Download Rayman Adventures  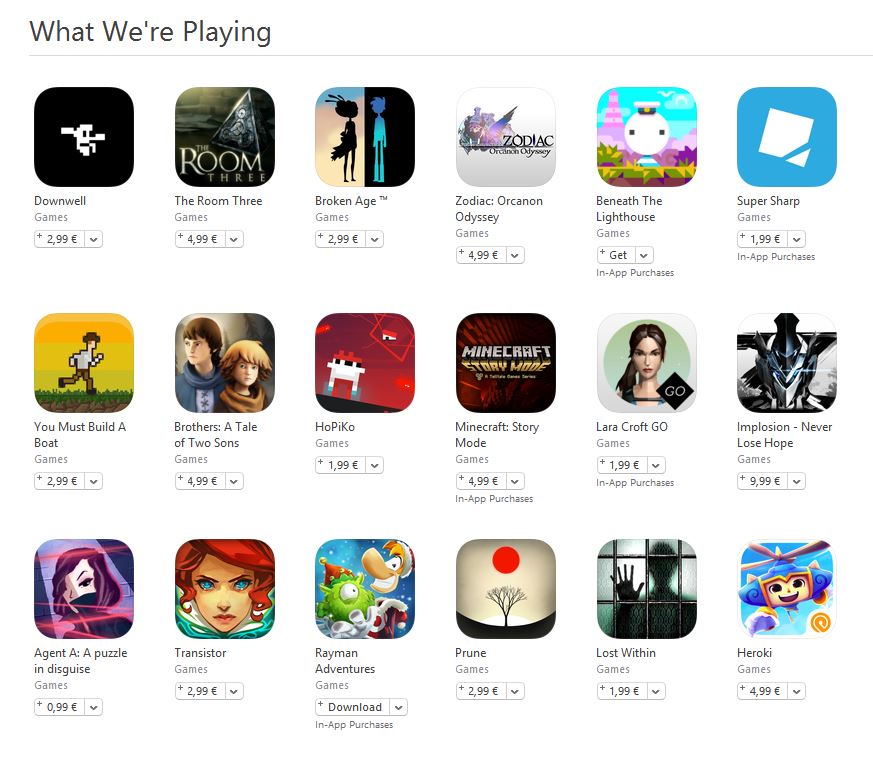pos(353,708)
